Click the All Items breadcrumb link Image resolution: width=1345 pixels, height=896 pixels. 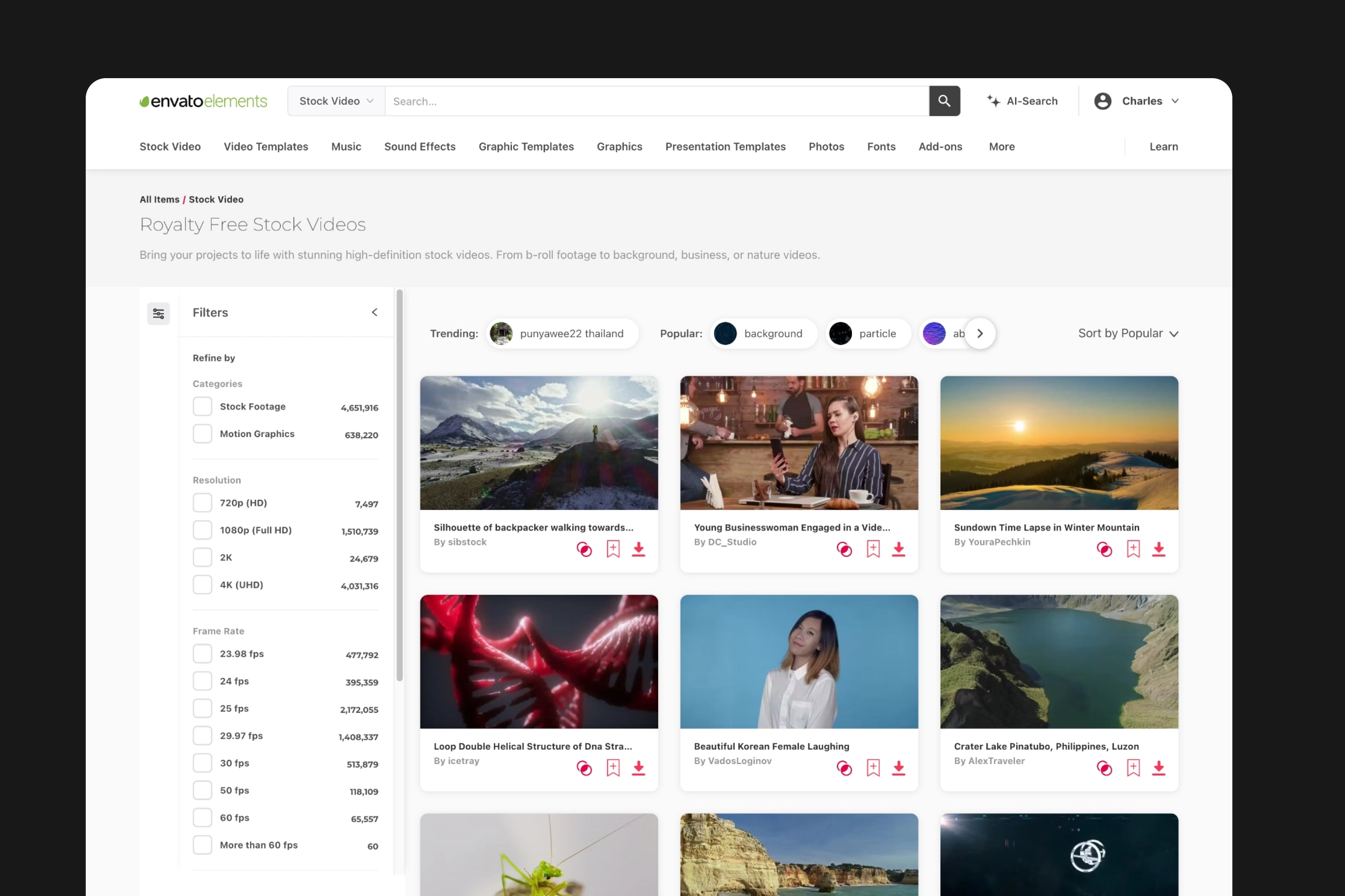tap(159, 200)
